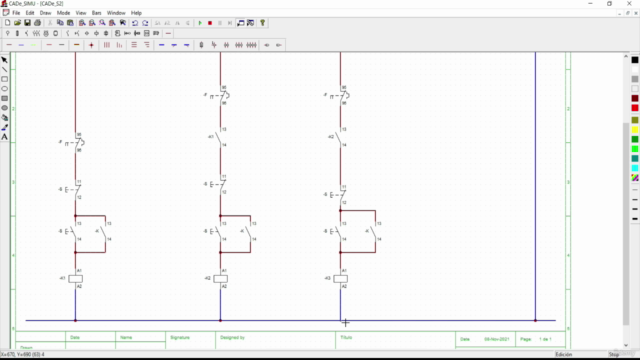
Task: Click the single red dash in second toolbar
Action: point(168,33)
